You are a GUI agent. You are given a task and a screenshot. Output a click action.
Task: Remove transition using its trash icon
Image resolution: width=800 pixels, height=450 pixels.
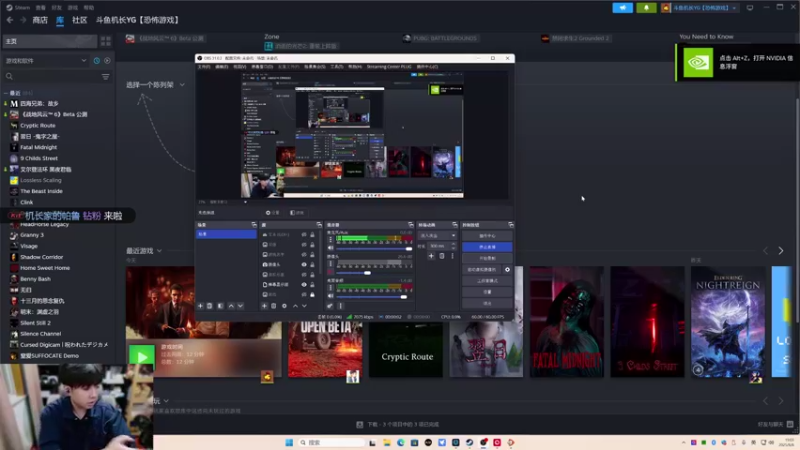pos(442,256)
